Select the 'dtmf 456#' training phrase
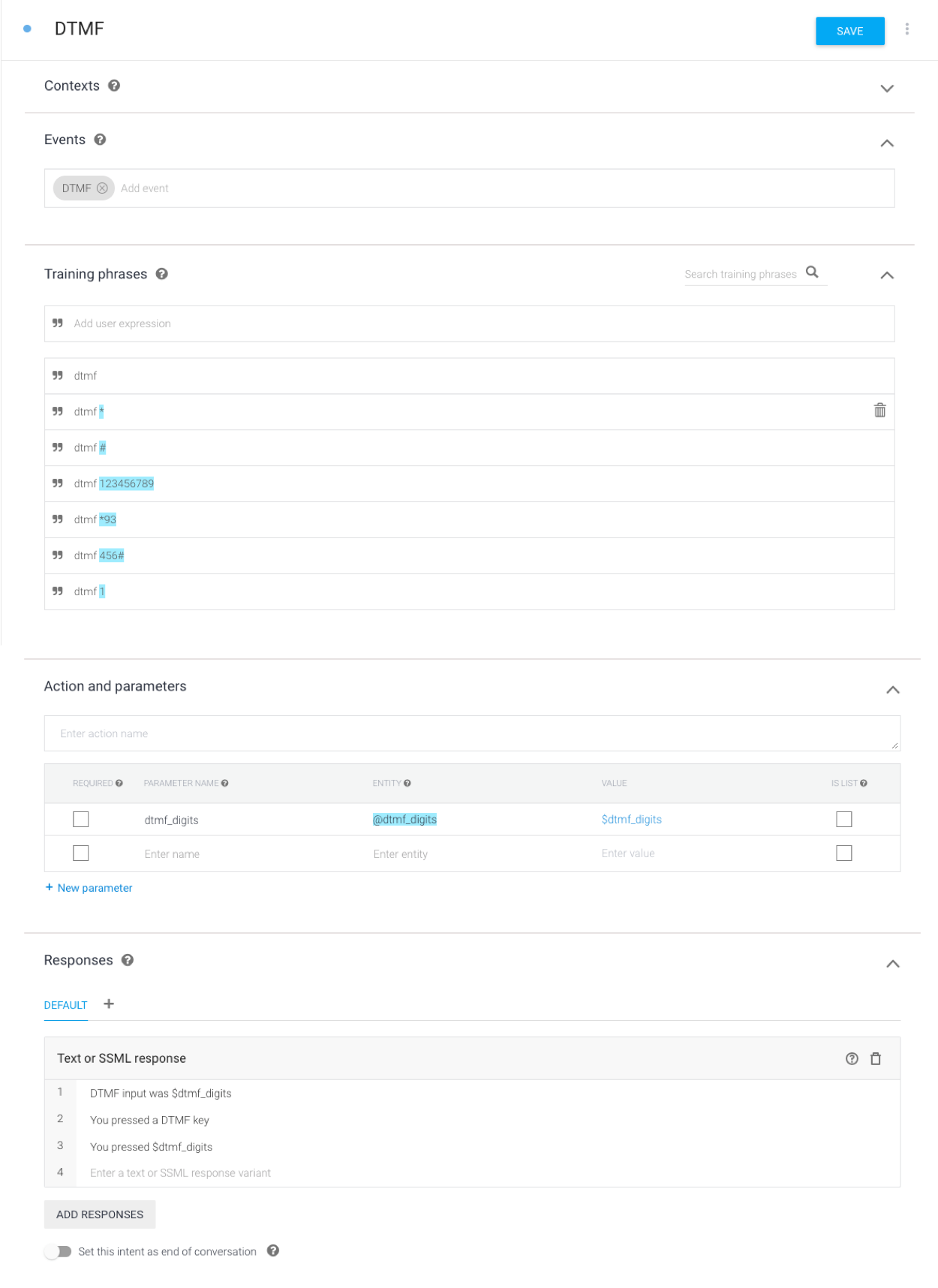Screen dimensions: 938x1288 tap(470, 556)
